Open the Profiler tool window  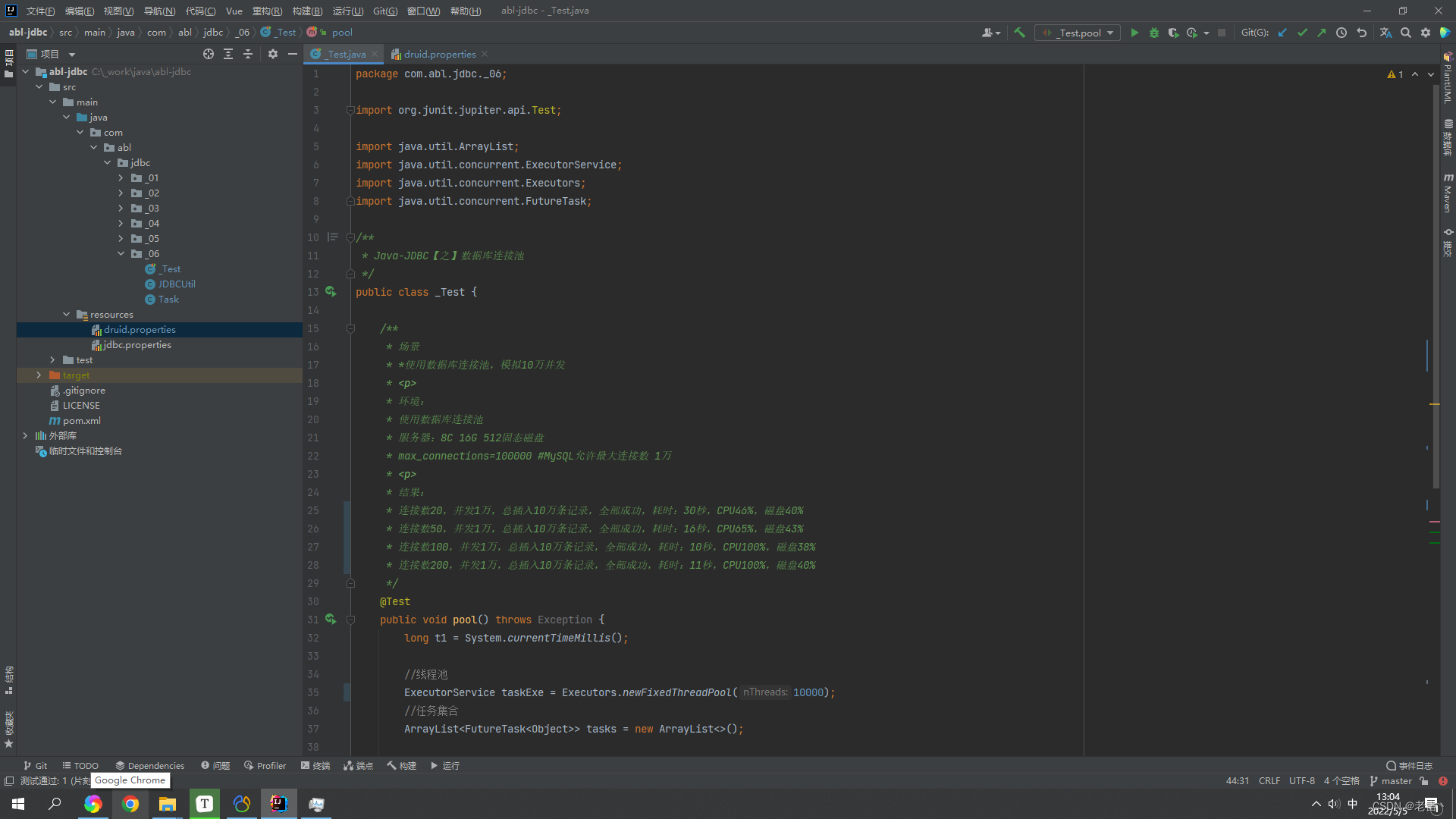coord(265,765)
